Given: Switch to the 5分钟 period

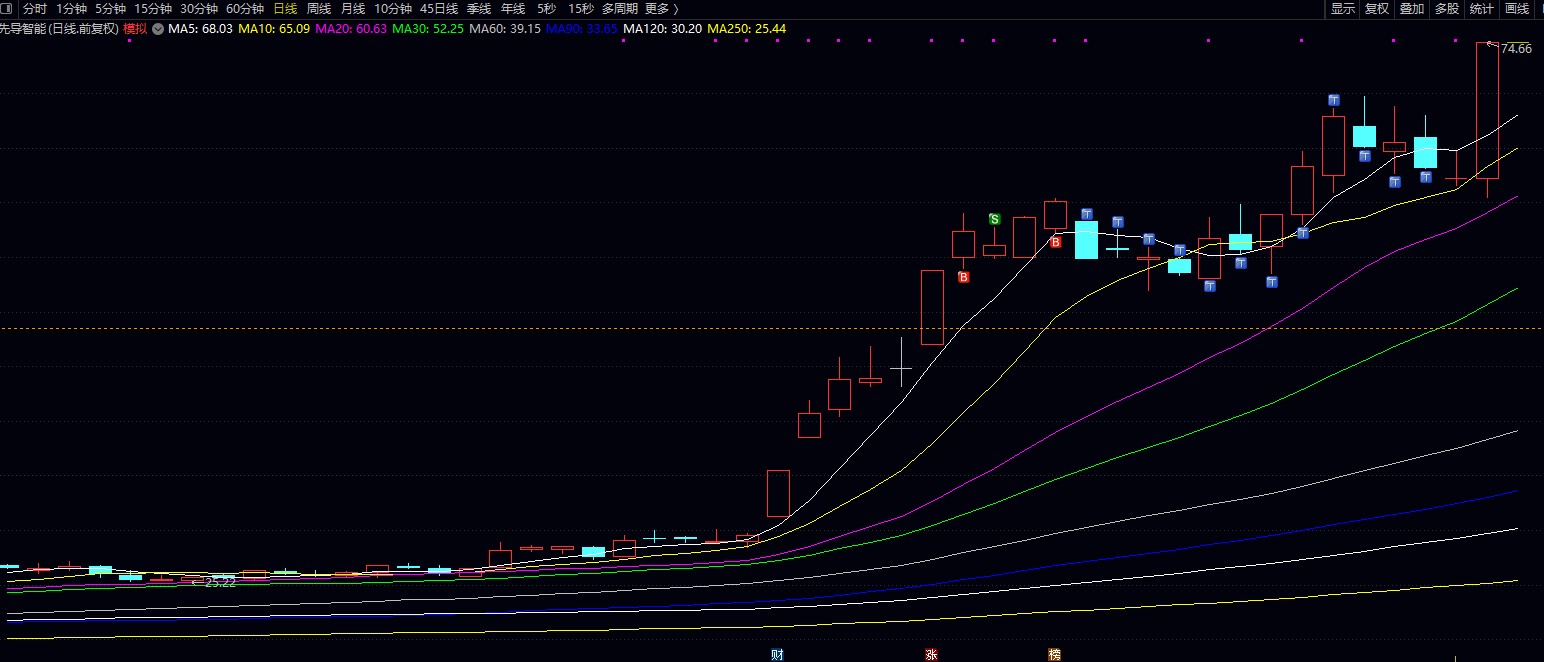Looking at the screenshot, I should pyautogui.click(x=110, y=9).
